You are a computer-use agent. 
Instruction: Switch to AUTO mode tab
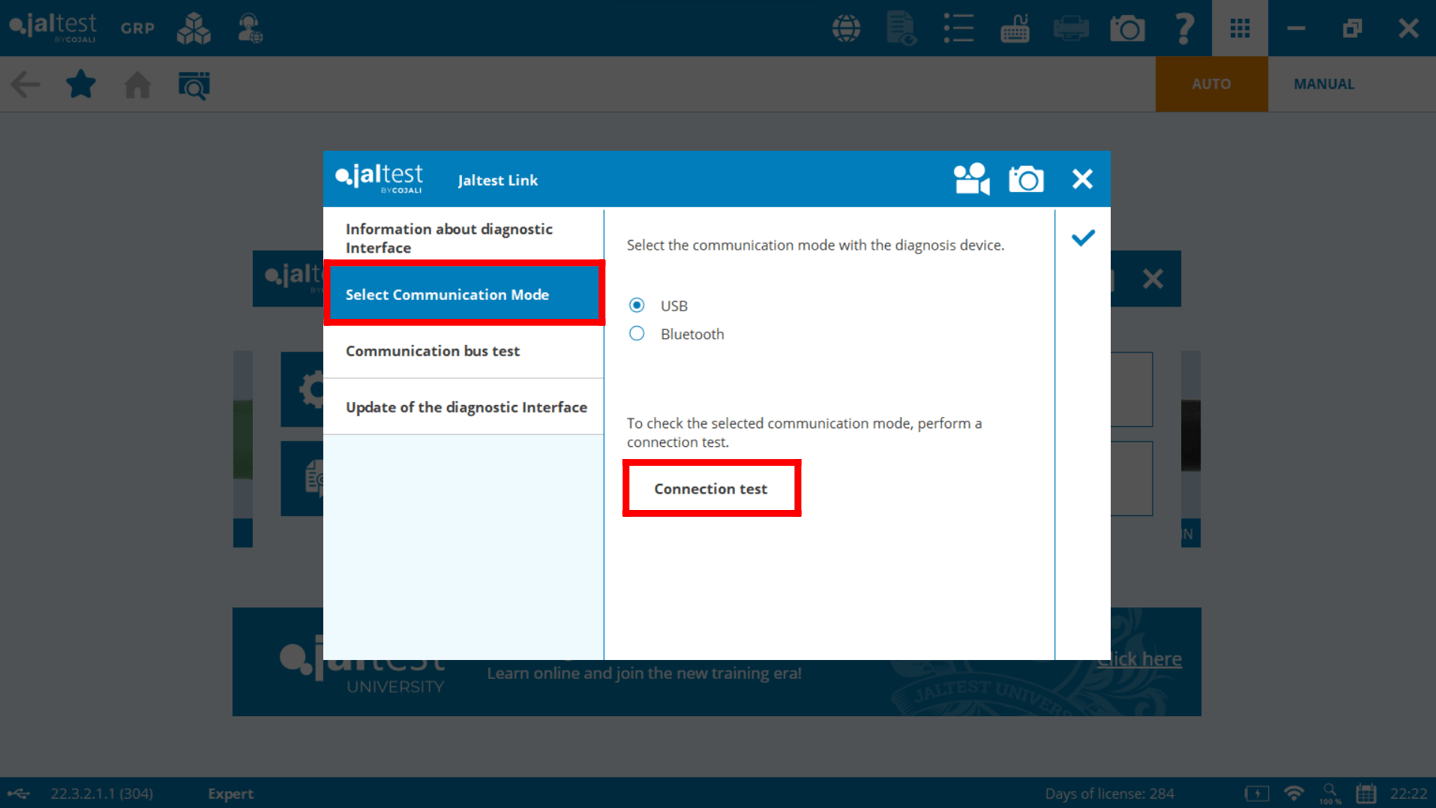click(x=1211, y=84)
